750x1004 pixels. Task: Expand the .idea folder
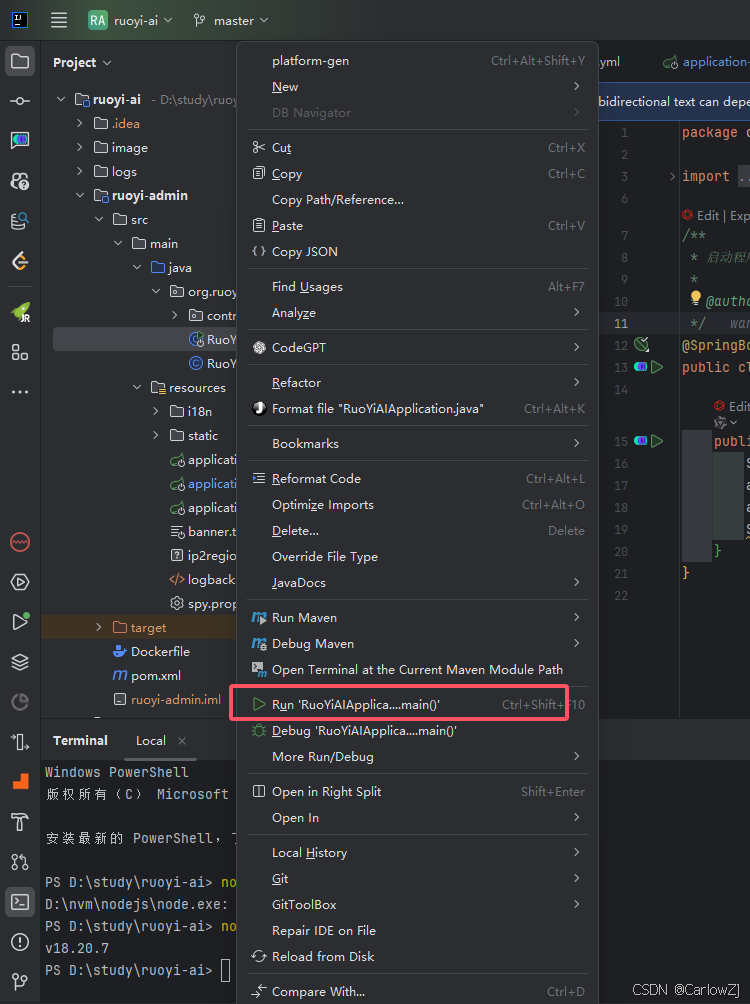pyautogui.click(x=79, y=123)
